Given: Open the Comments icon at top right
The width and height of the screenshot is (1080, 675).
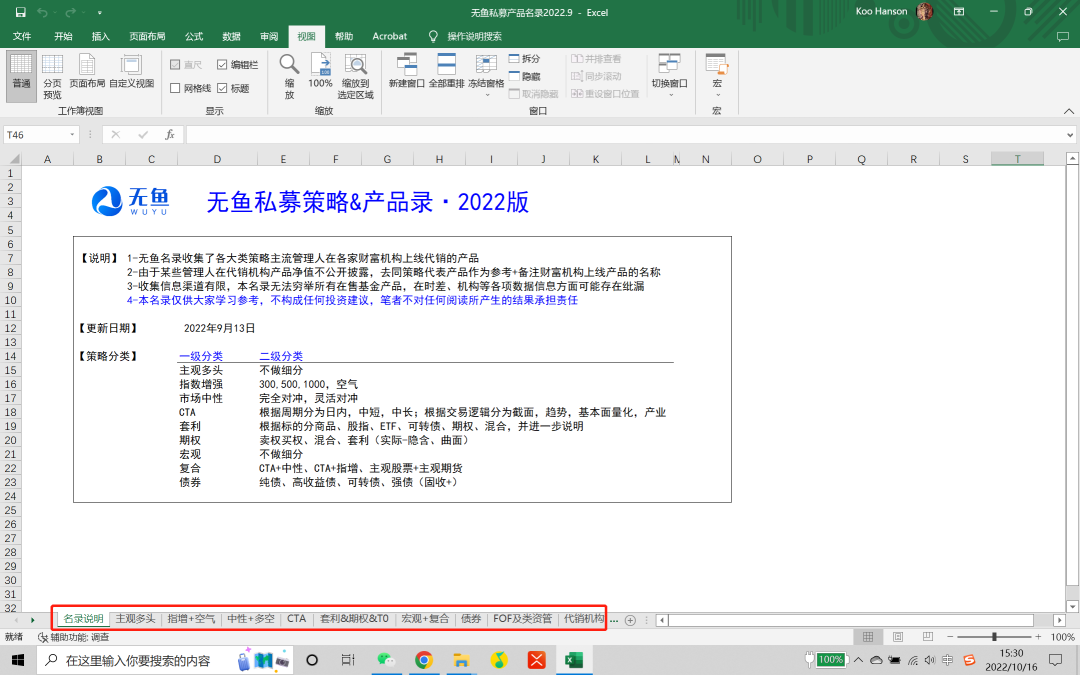Looking at the screenshot, I should tap(1063, 37).
